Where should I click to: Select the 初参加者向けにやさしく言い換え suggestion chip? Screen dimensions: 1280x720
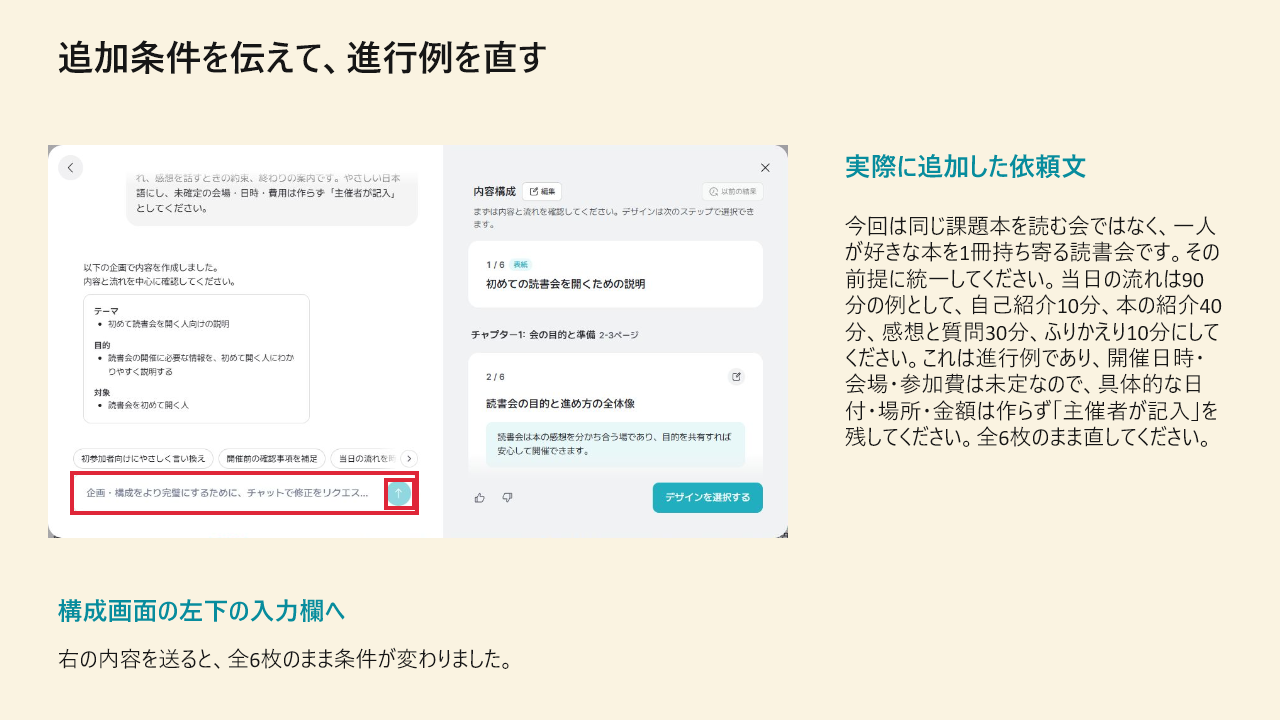click(x=144, y=458)
